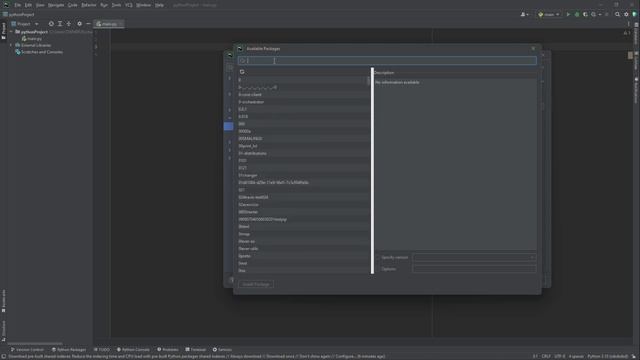Click the splitter bar beside the package list

[x=372, y=171]
